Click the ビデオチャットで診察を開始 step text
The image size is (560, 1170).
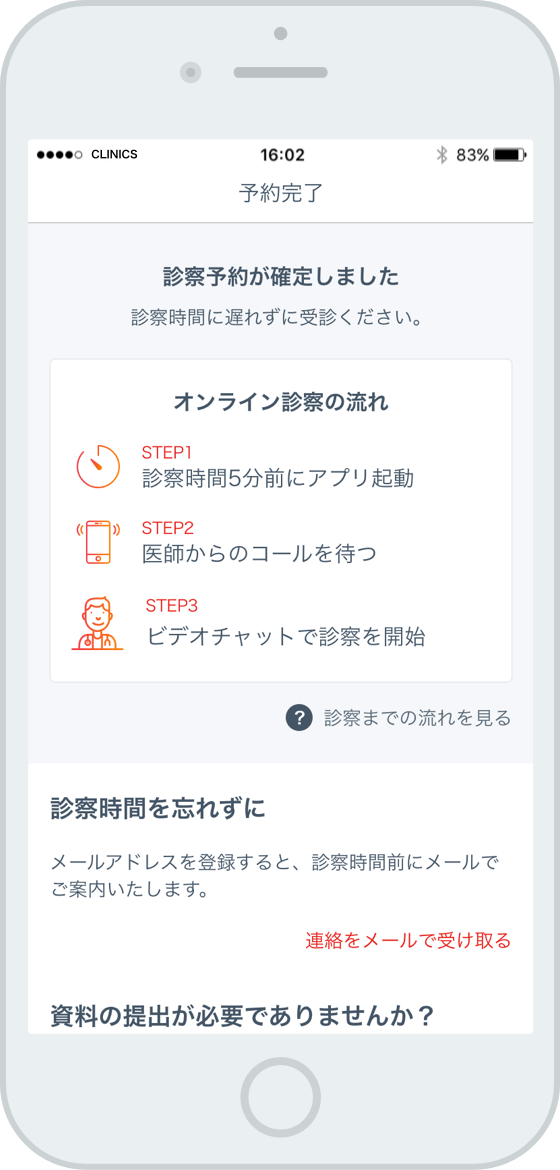[x=286, y=636]
